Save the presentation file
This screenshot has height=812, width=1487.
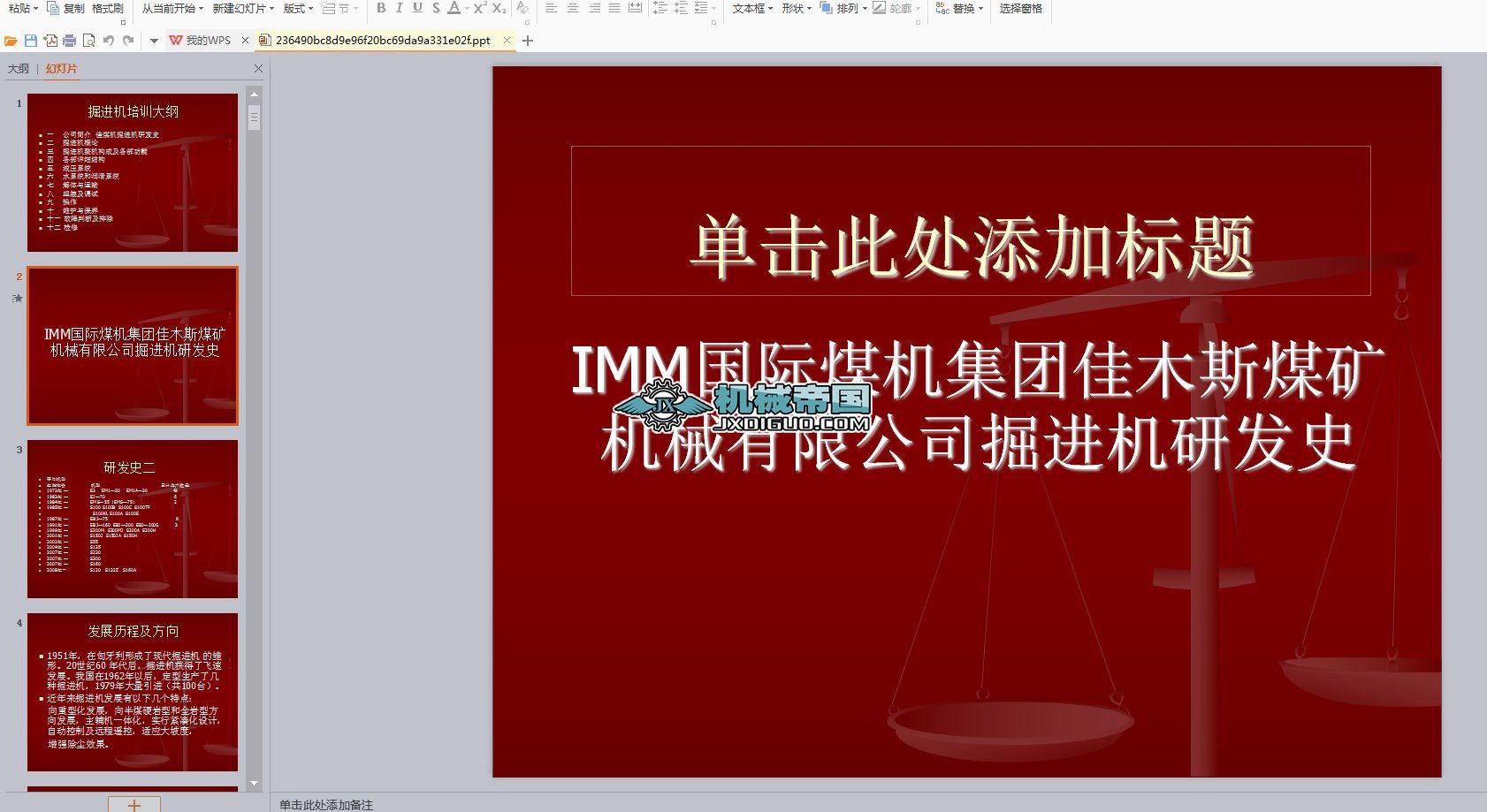click(x=31, y=40)
